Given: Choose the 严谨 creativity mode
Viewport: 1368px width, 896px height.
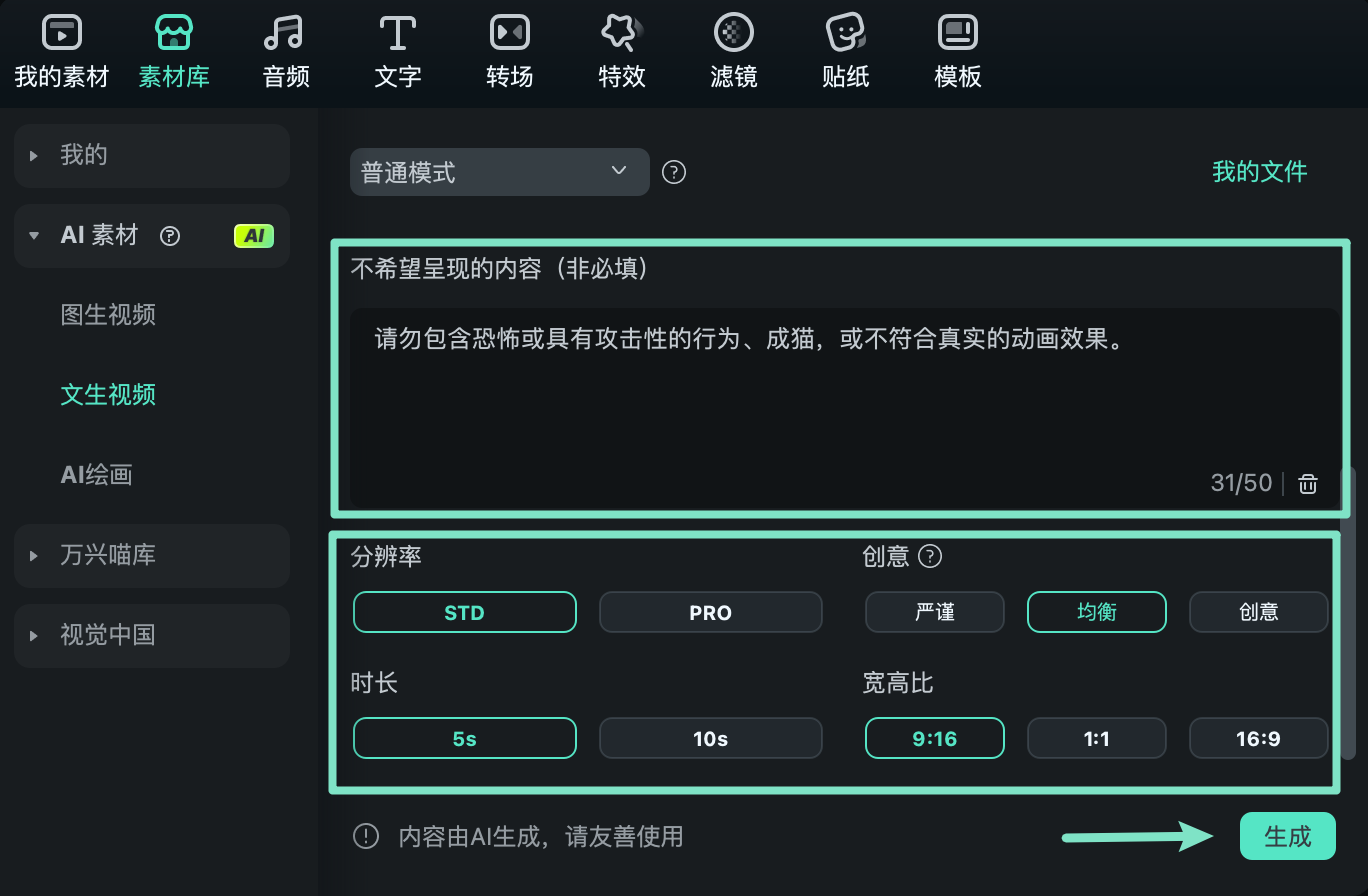Looking at the screenshot, I should 934,612.
